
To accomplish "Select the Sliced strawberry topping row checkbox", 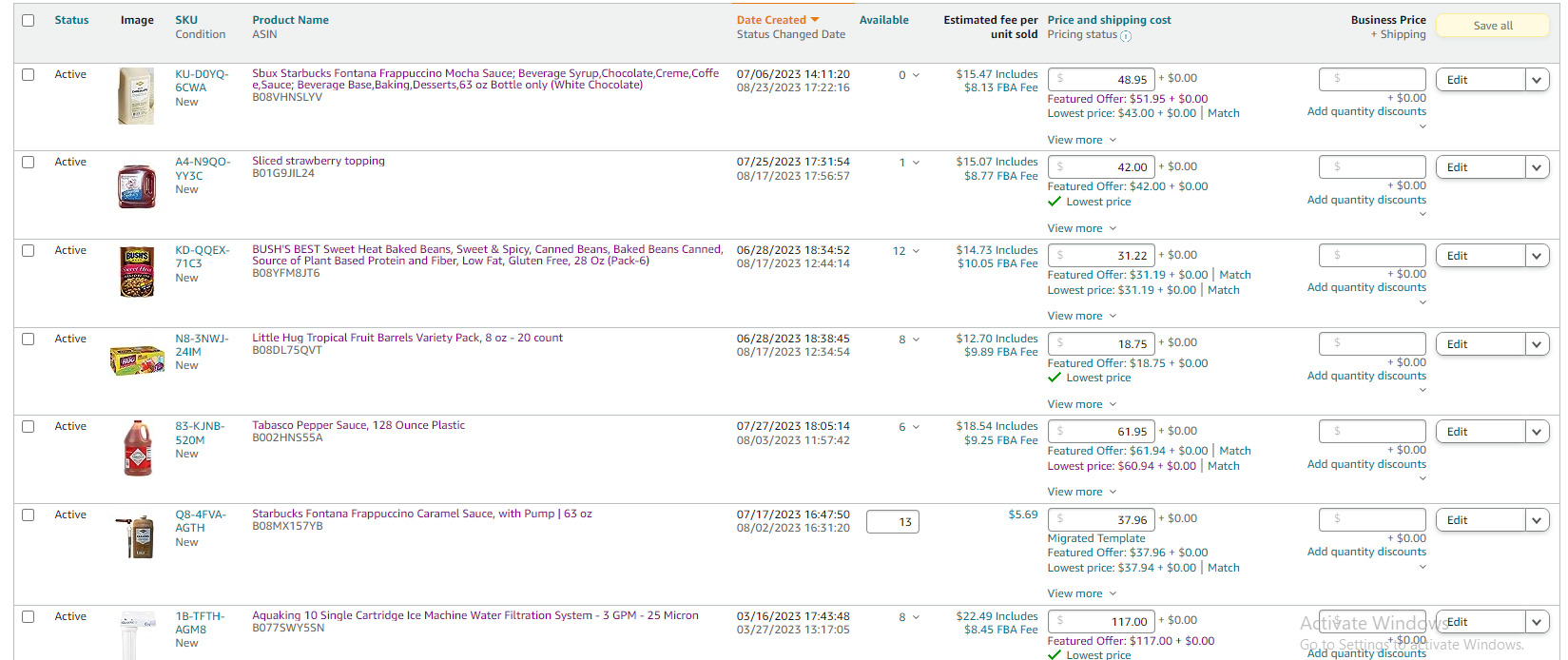I will (x=29, y=162).
